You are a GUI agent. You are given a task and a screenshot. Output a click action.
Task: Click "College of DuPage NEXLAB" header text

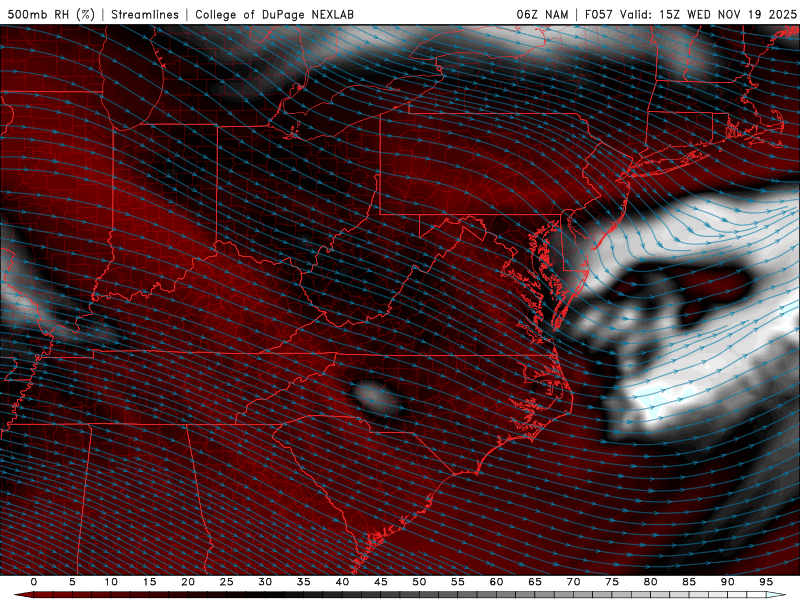(x=274, y=14)
